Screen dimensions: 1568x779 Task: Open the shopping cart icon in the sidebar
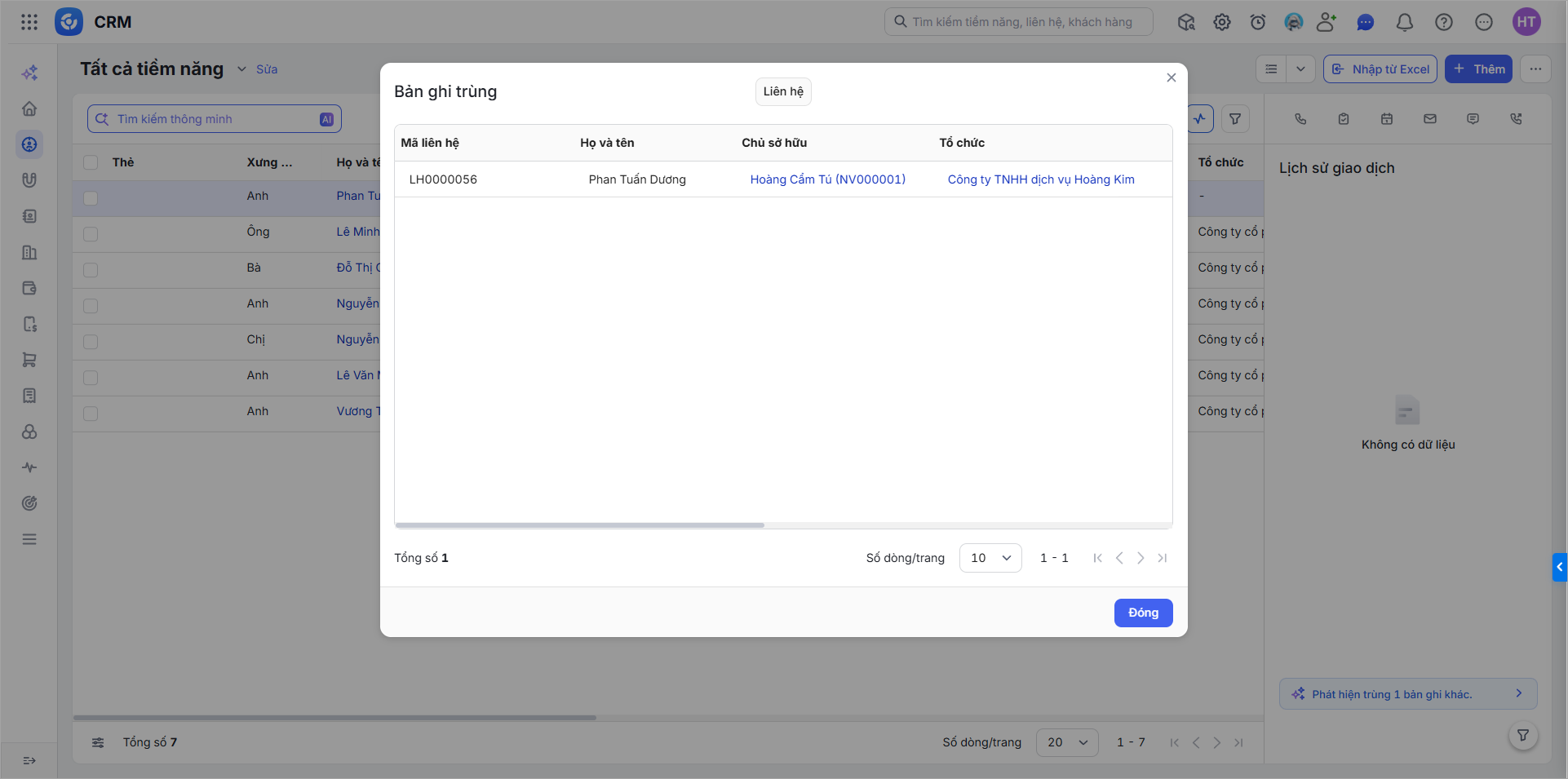29,360
